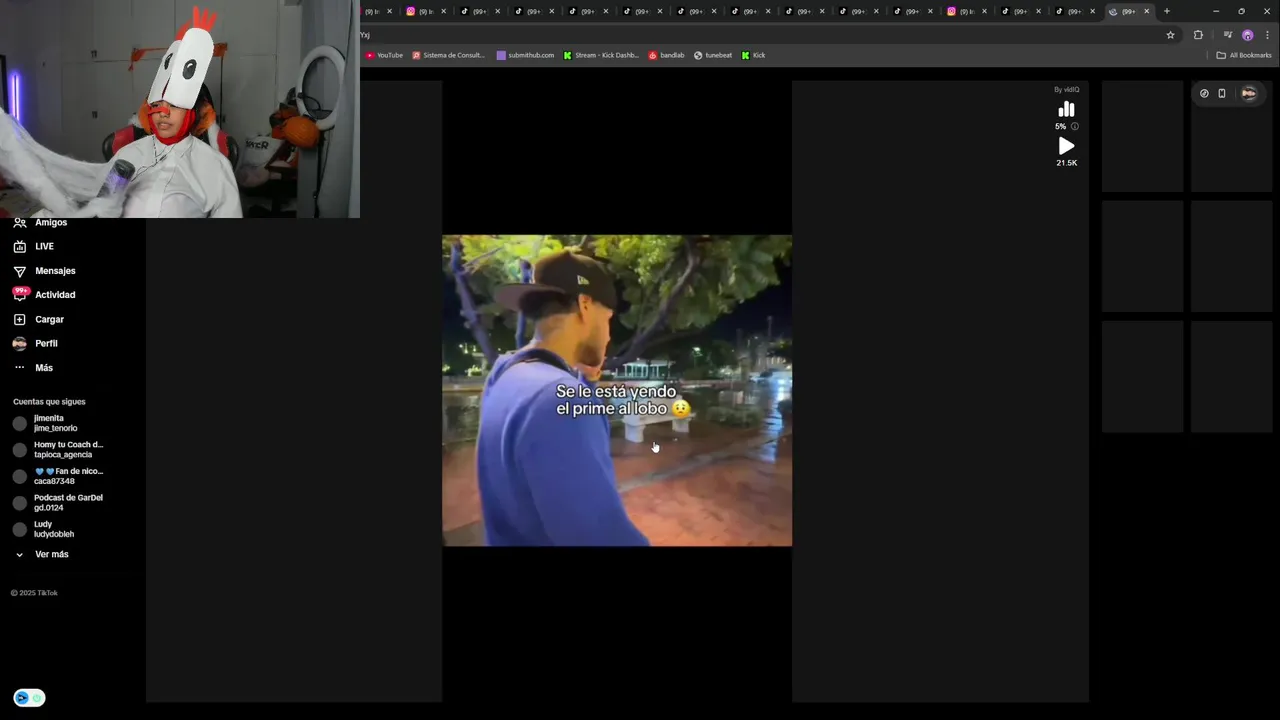Open Fan de nico caca87348 account
This screenshot has width=1280, height=720.
(58, 476)
